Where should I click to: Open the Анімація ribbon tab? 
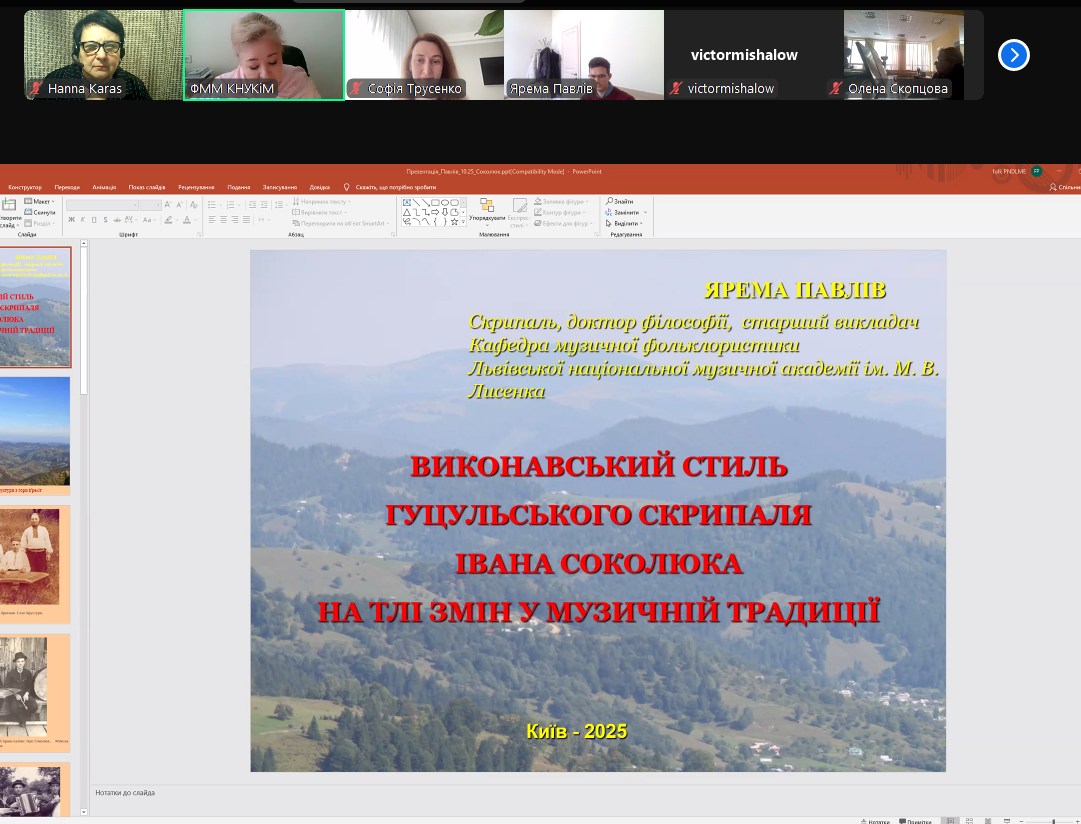click(104, 187)
